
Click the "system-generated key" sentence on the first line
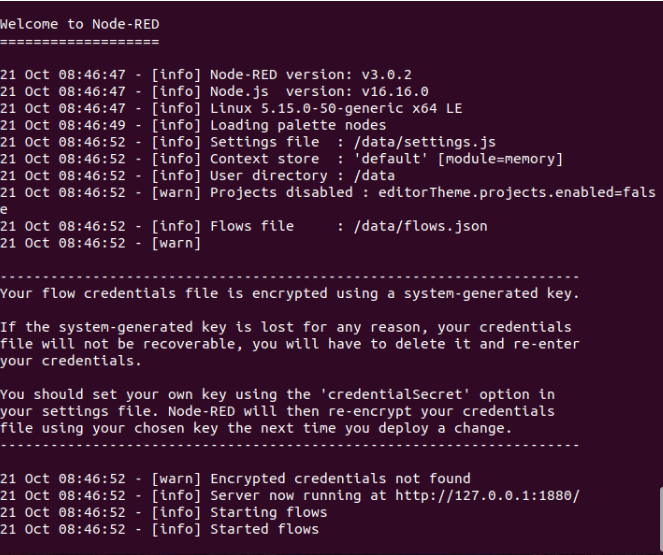[x=290, y=293]
